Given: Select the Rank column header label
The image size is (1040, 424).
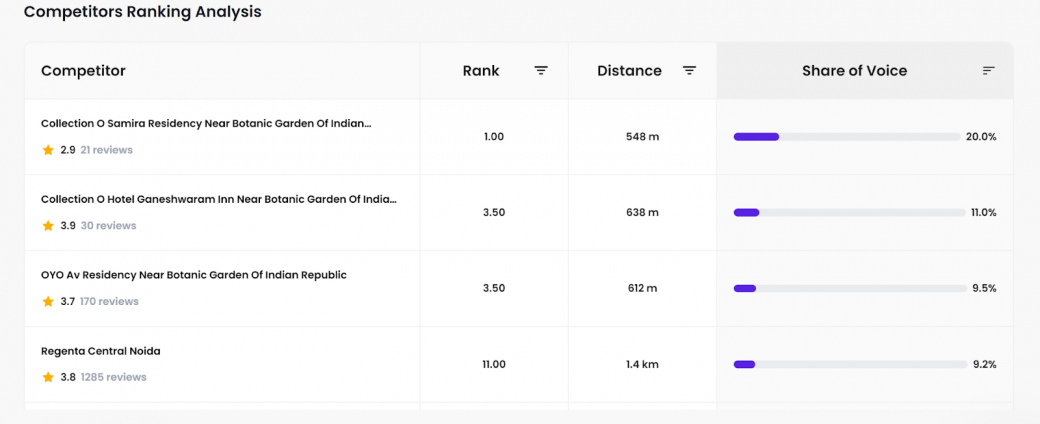Looking at the screenshot, I should 481,71.
